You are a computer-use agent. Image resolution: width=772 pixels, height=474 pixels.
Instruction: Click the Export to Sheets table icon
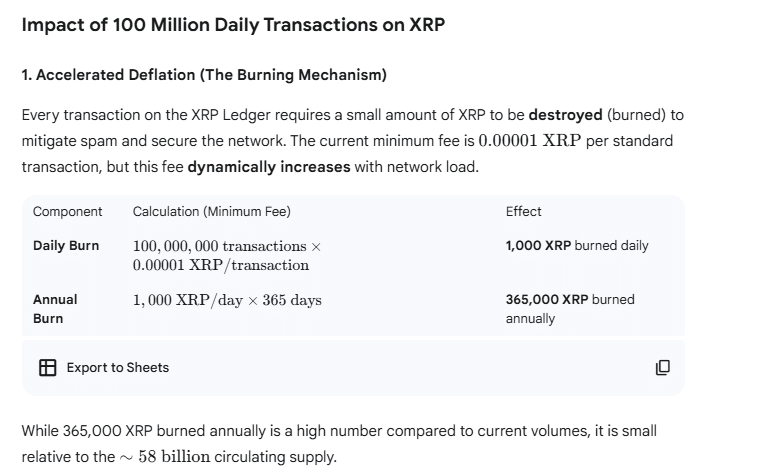[x=47, y=367]
